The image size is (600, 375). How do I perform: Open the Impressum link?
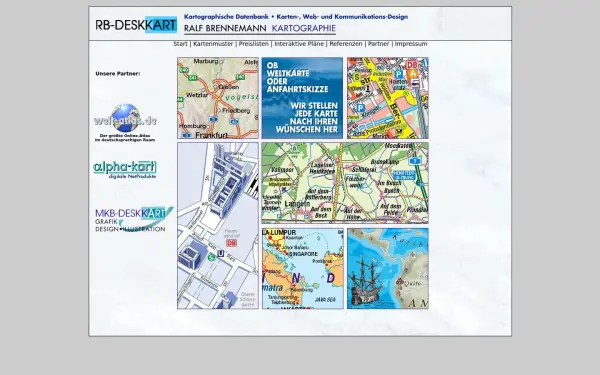pos(411,44)
